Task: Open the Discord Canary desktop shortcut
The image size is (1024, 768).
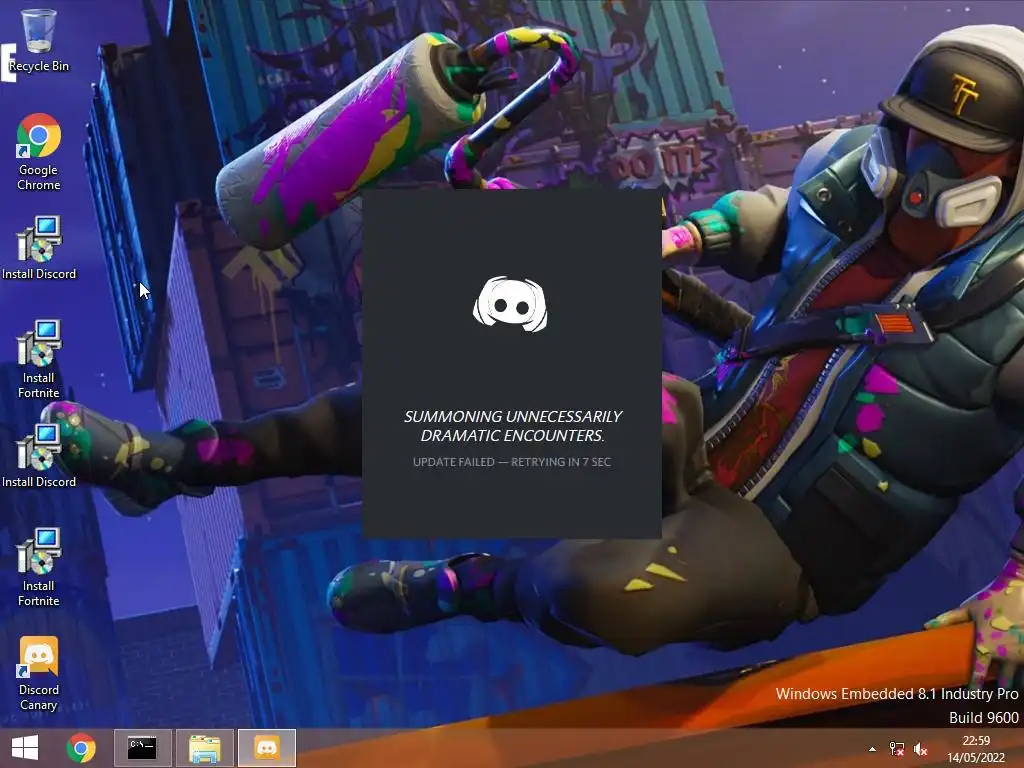Action: tap(39, 674)
